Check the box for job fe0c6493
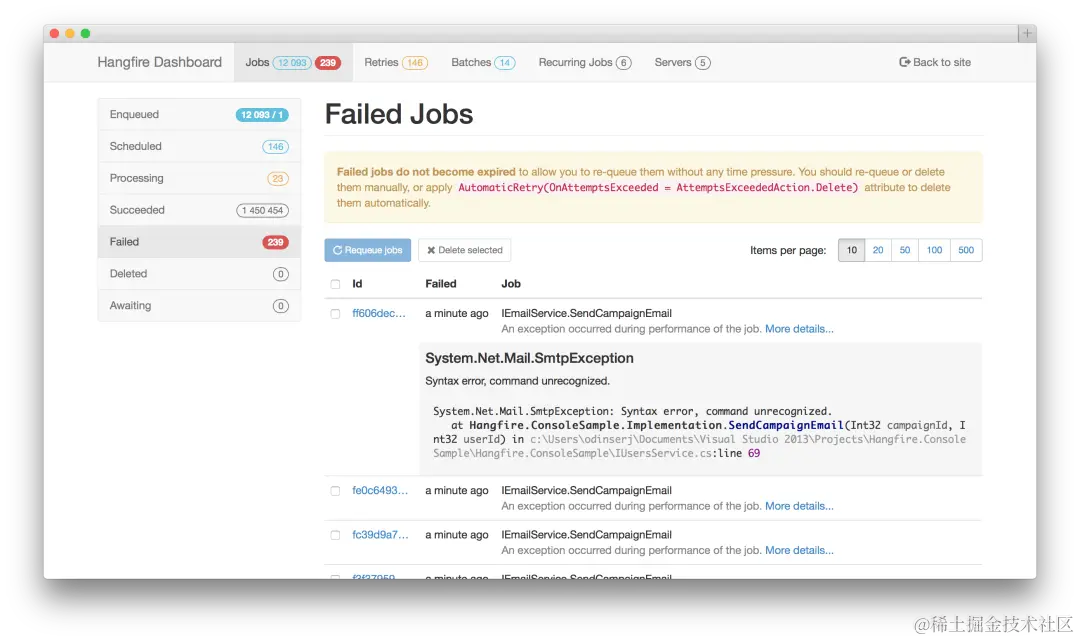 [335, 491]
